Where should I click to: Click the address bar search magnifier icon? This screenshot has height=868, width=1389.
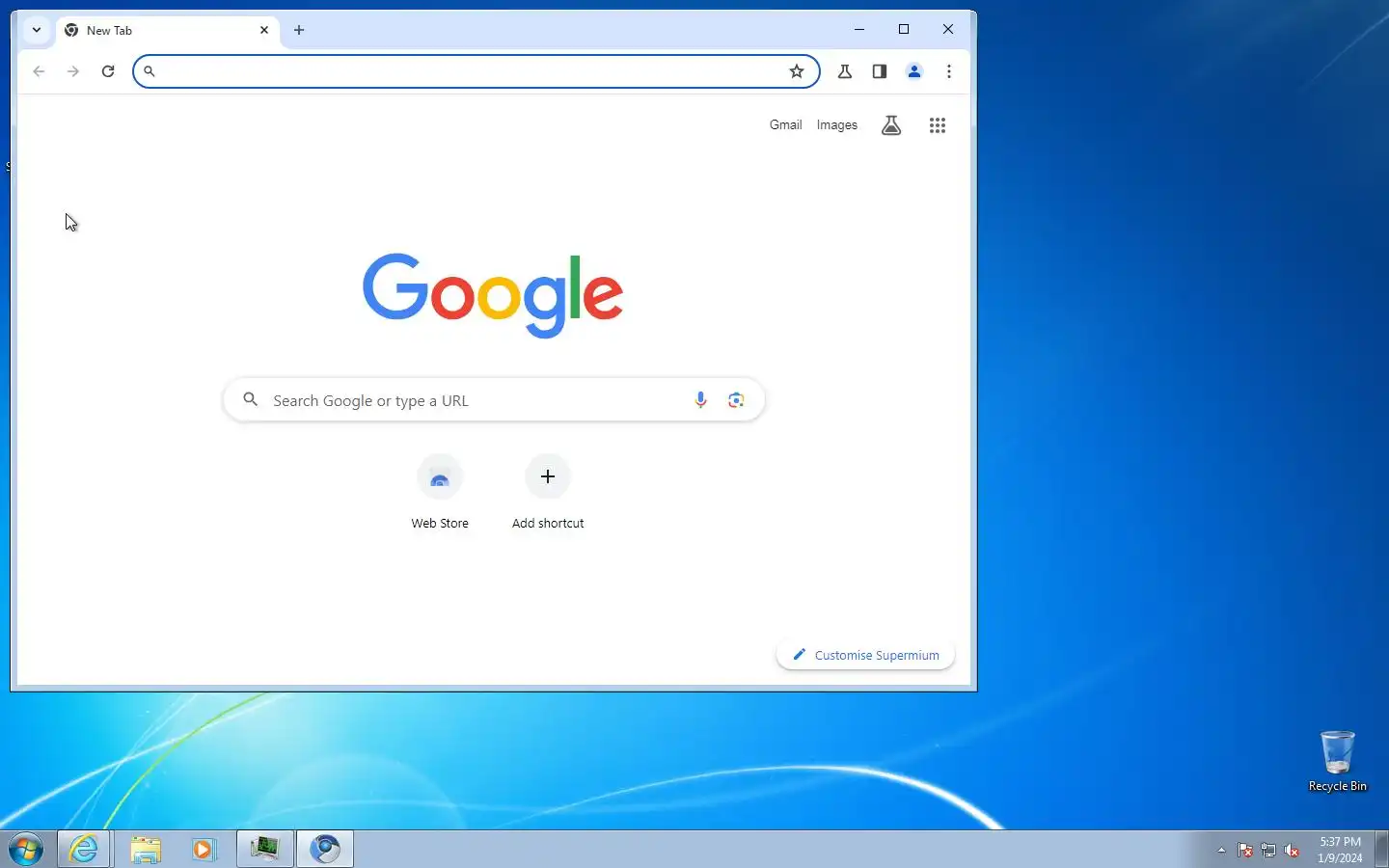point(150,71)
